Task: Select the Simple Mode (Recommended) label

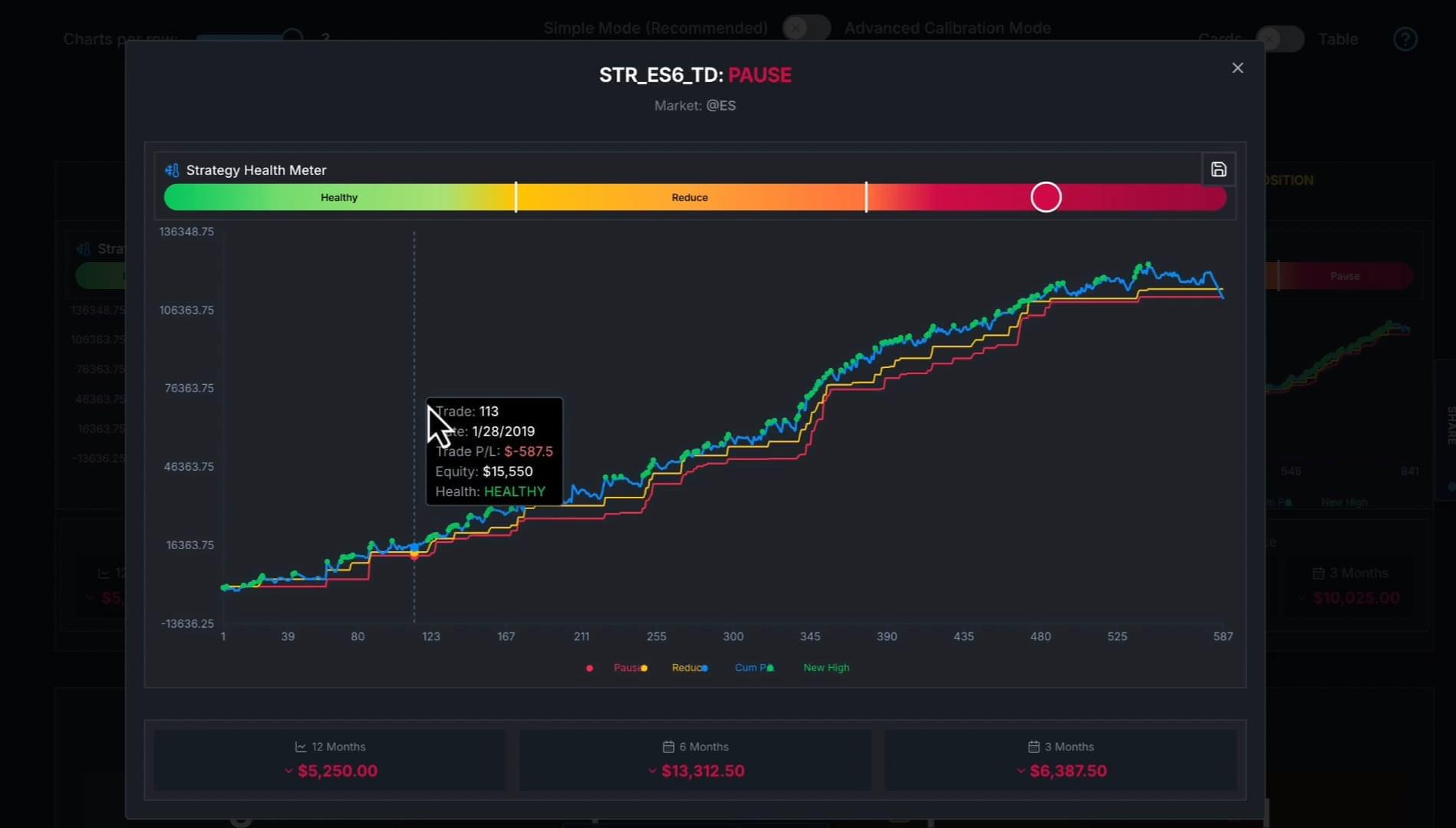Action: pyautogui.click(x=656, y=28)
